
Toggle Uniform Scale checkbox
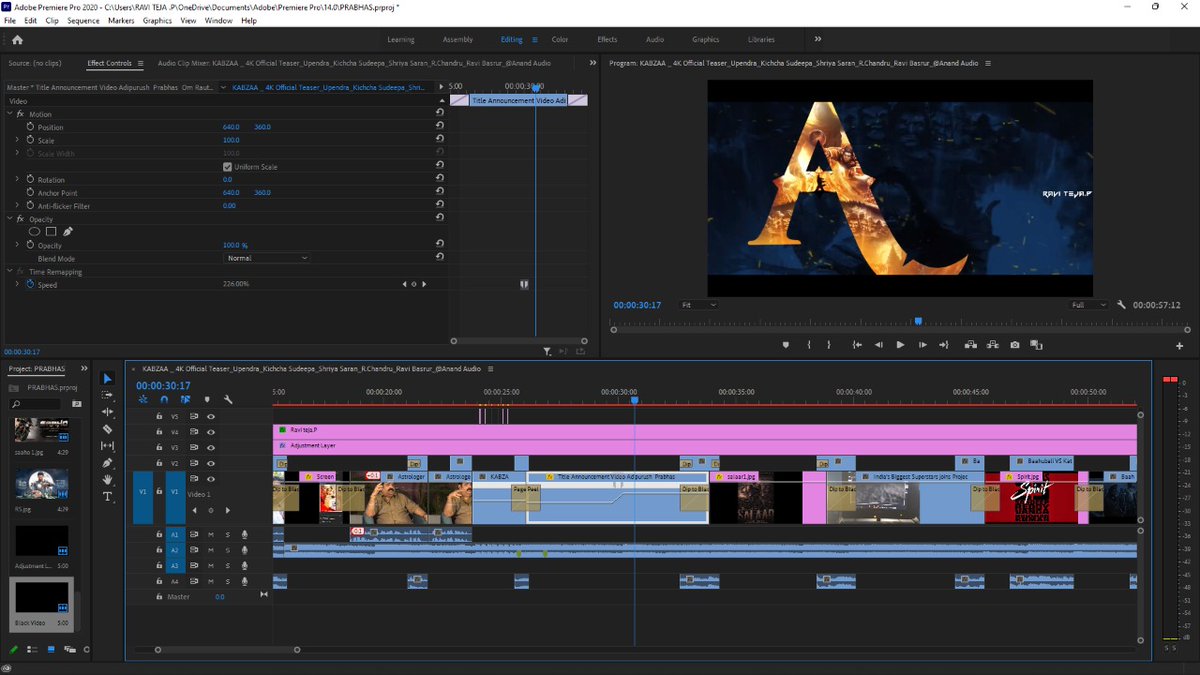(x=227, y=167)
